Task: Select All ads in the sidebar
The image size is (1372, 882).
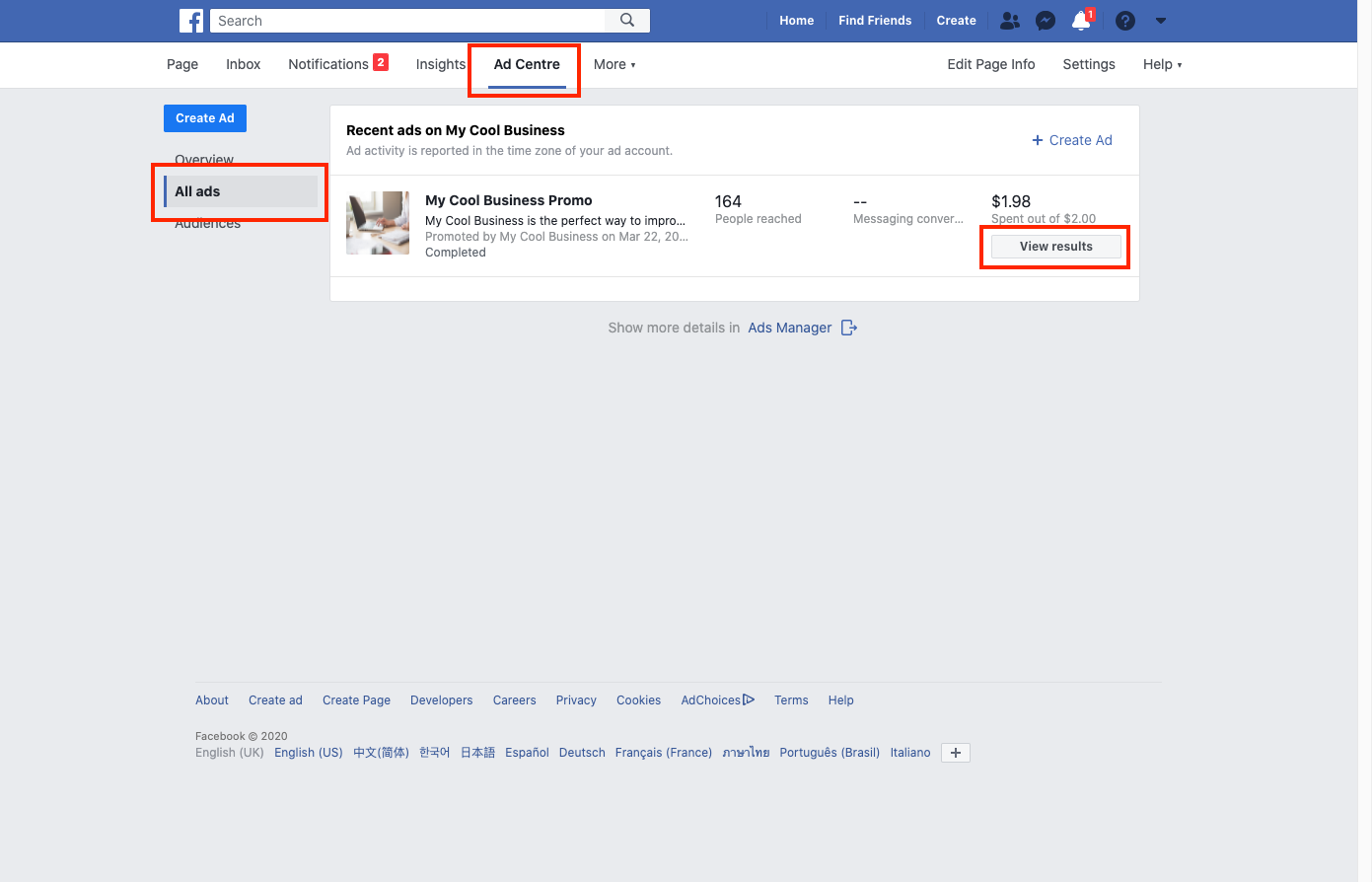Action: [241, 191]
